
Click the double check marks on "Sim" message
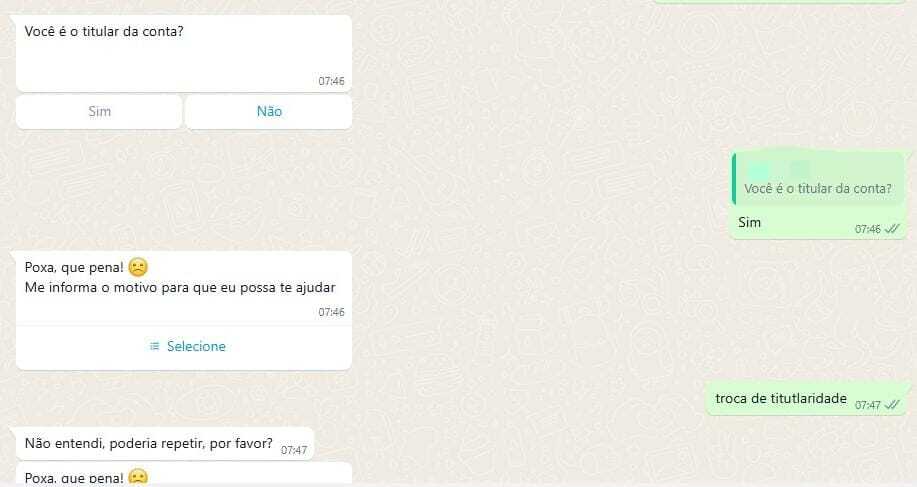coord(892,229)
